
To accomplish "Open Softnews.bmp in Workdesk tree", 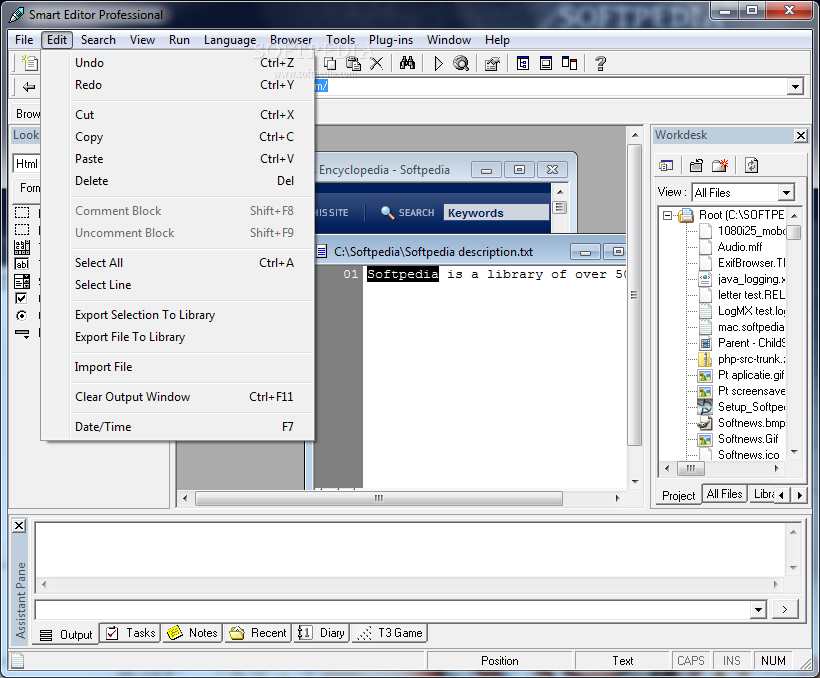I will click(751, 423).
